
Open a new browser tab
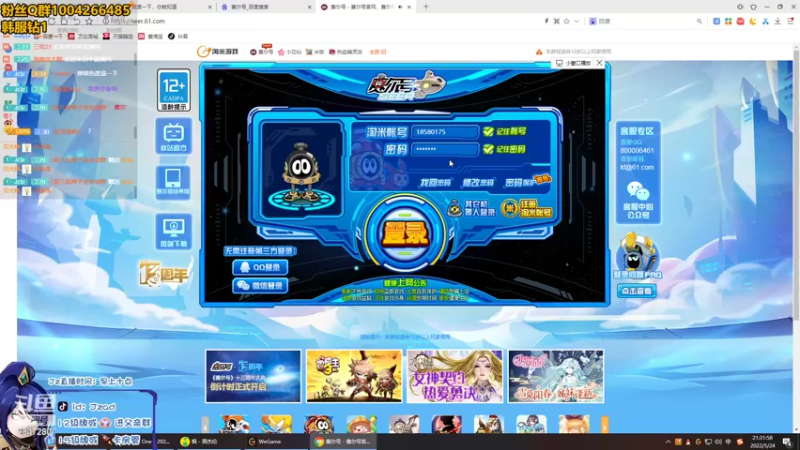click(x=426, y=7)
